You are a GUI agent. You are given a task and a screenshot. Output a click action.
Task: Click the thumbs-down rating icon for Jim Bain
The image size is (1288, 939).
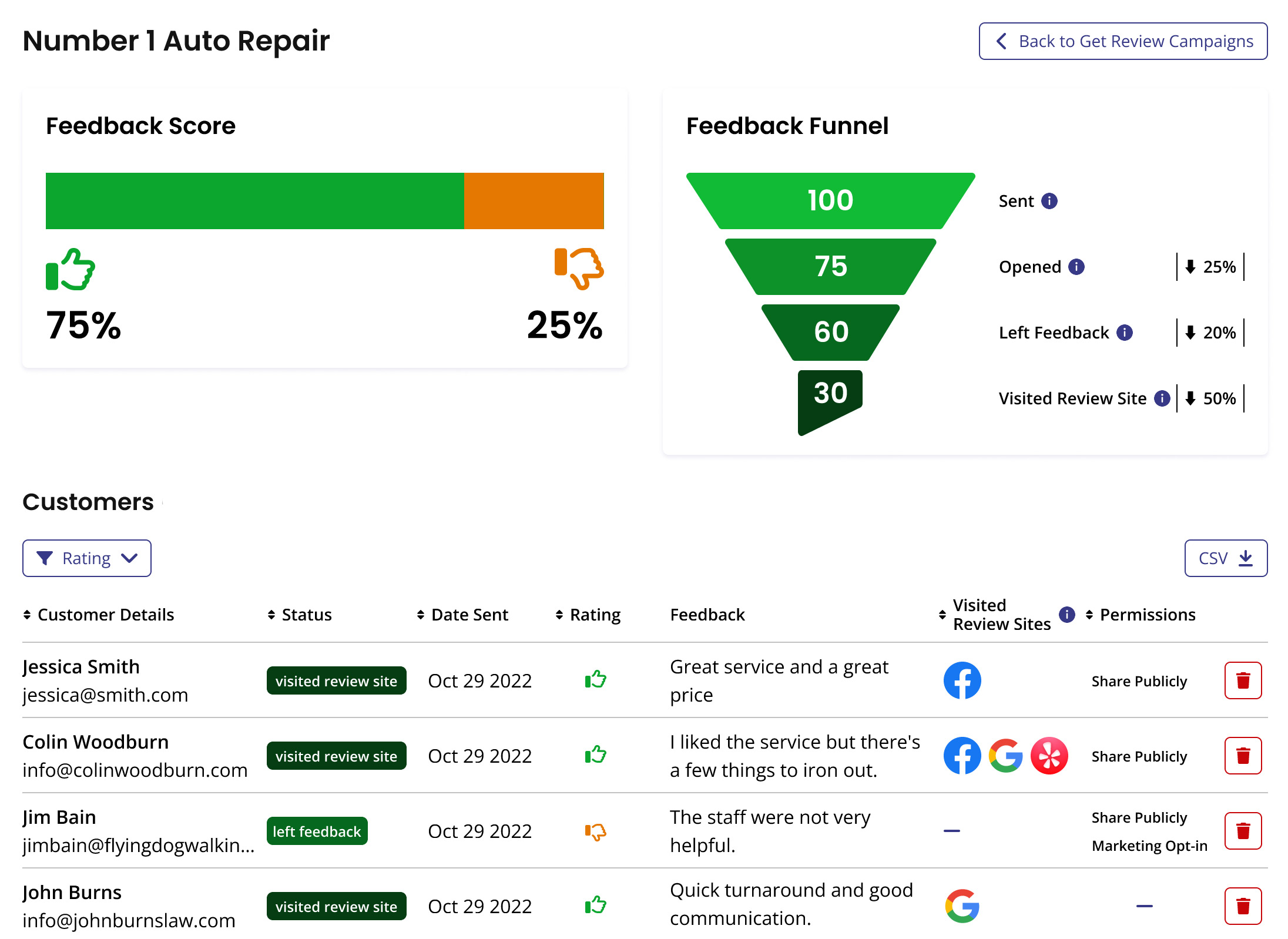[595, 831]
